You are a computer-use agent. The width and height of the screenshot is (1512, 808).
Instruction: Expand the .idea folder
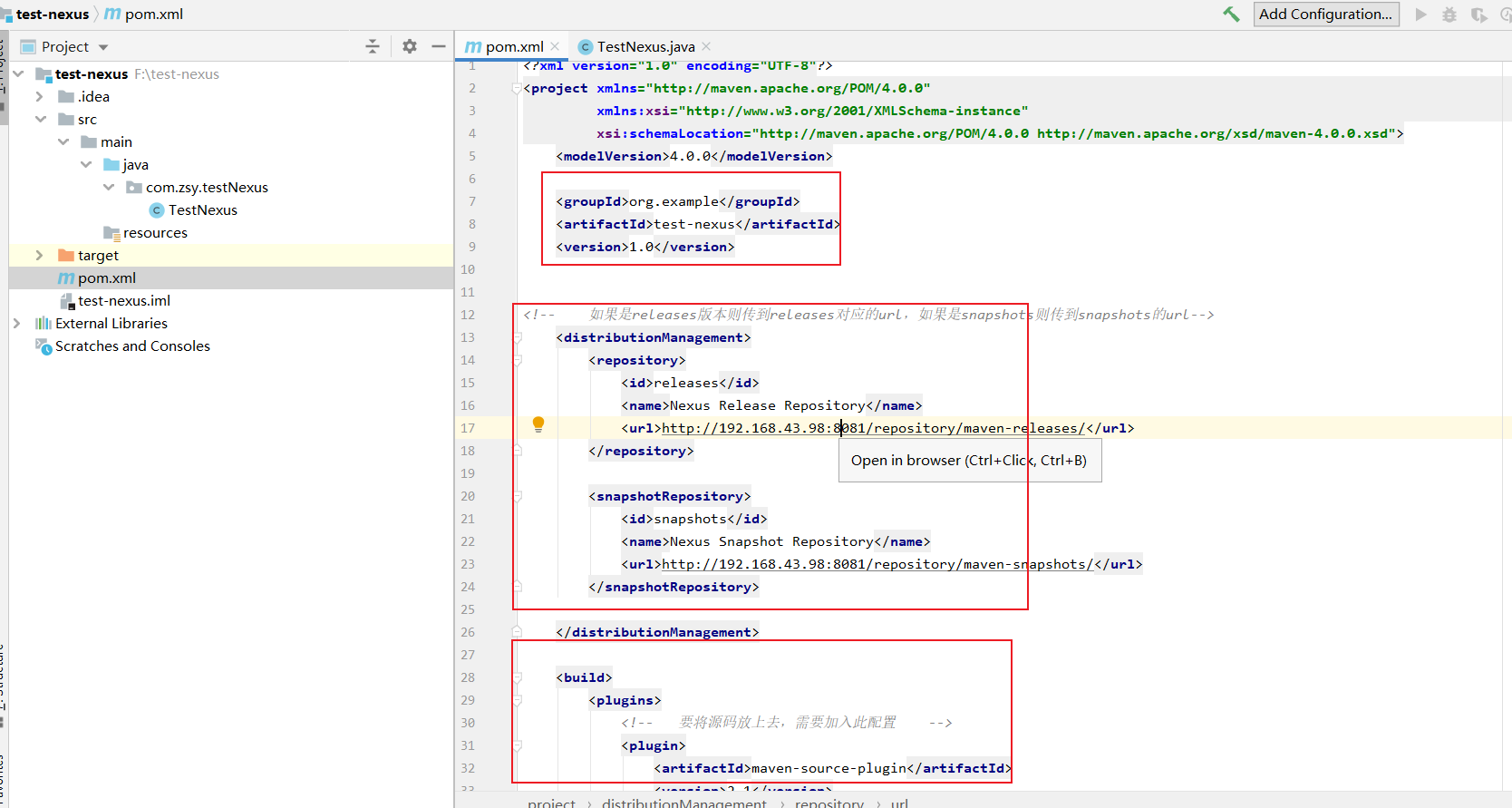39,97
